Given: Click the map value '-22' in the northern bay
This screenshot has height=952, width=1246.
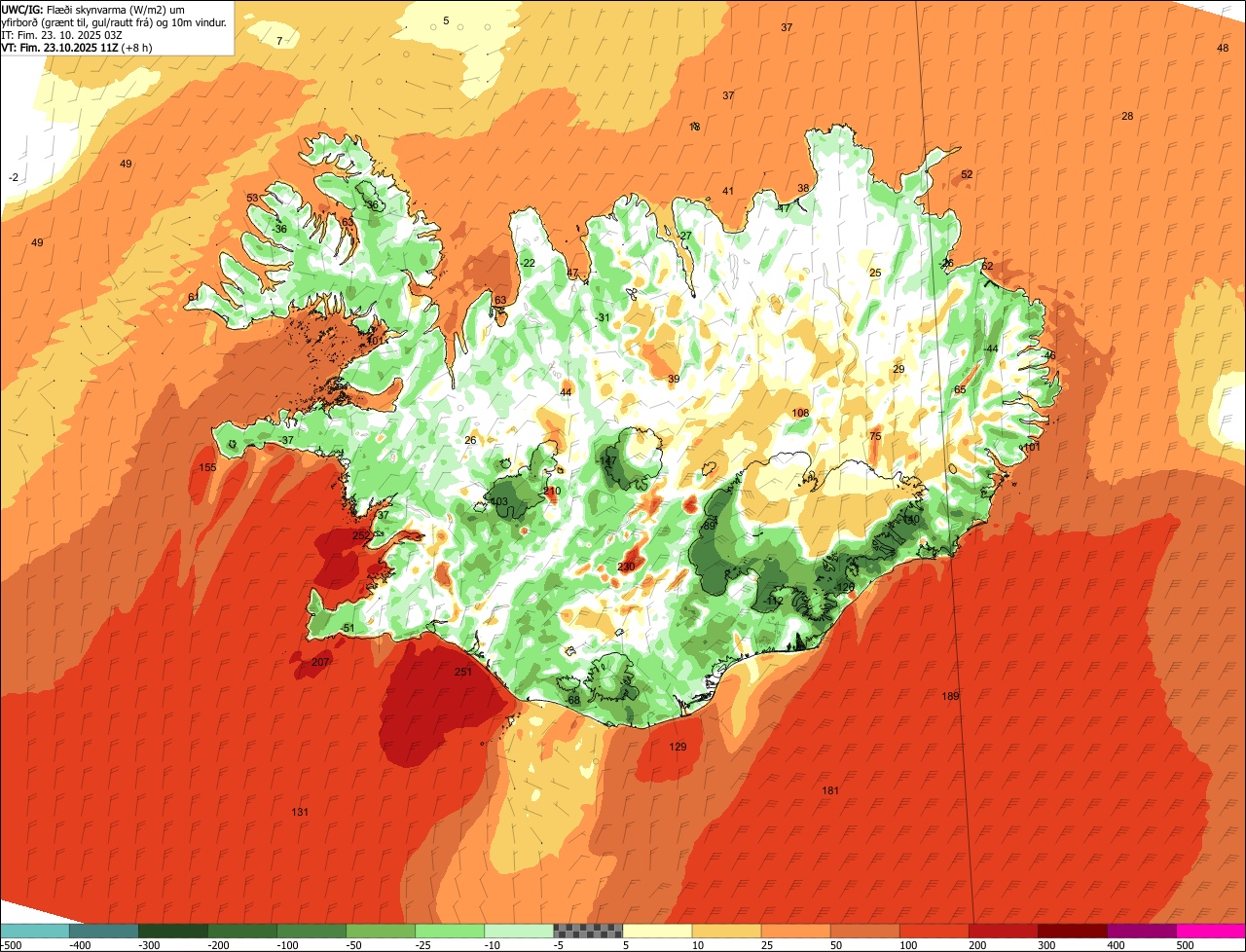Looking at the screenshot, I should click(x=527, y=263).
